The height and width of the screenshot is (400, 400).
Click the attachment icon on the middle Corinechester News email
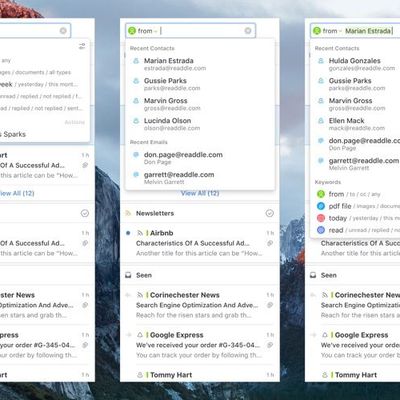coord(270,305)
